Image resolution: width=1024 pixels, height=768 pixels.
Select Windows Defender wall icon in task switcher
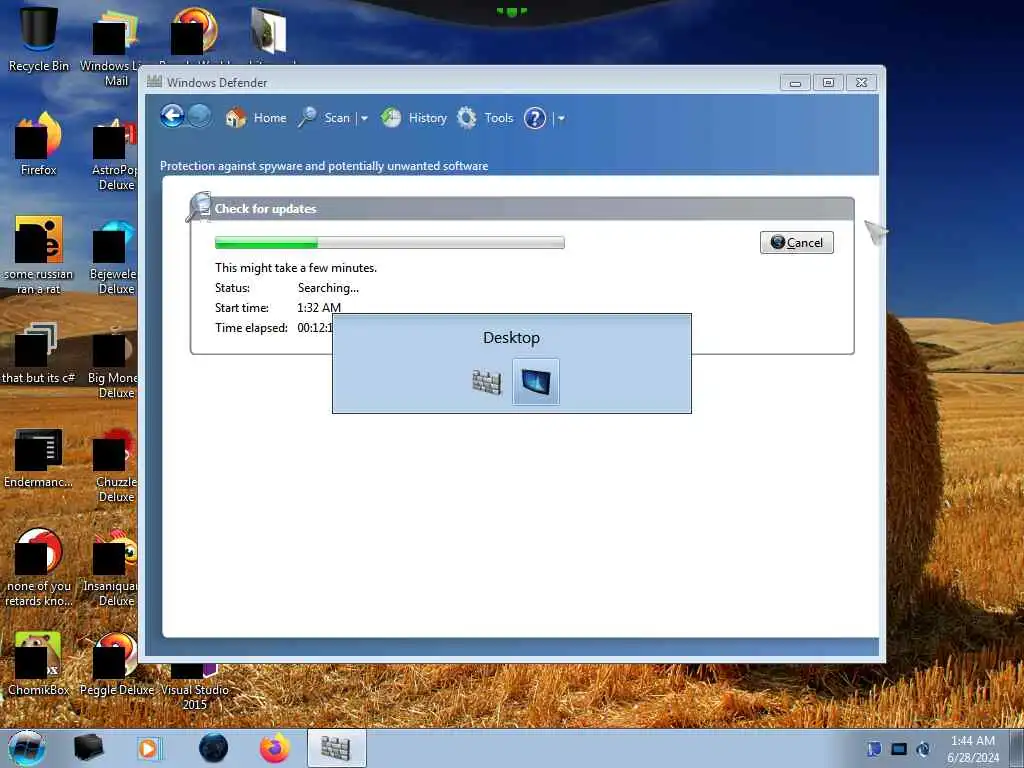pos(487,382)
